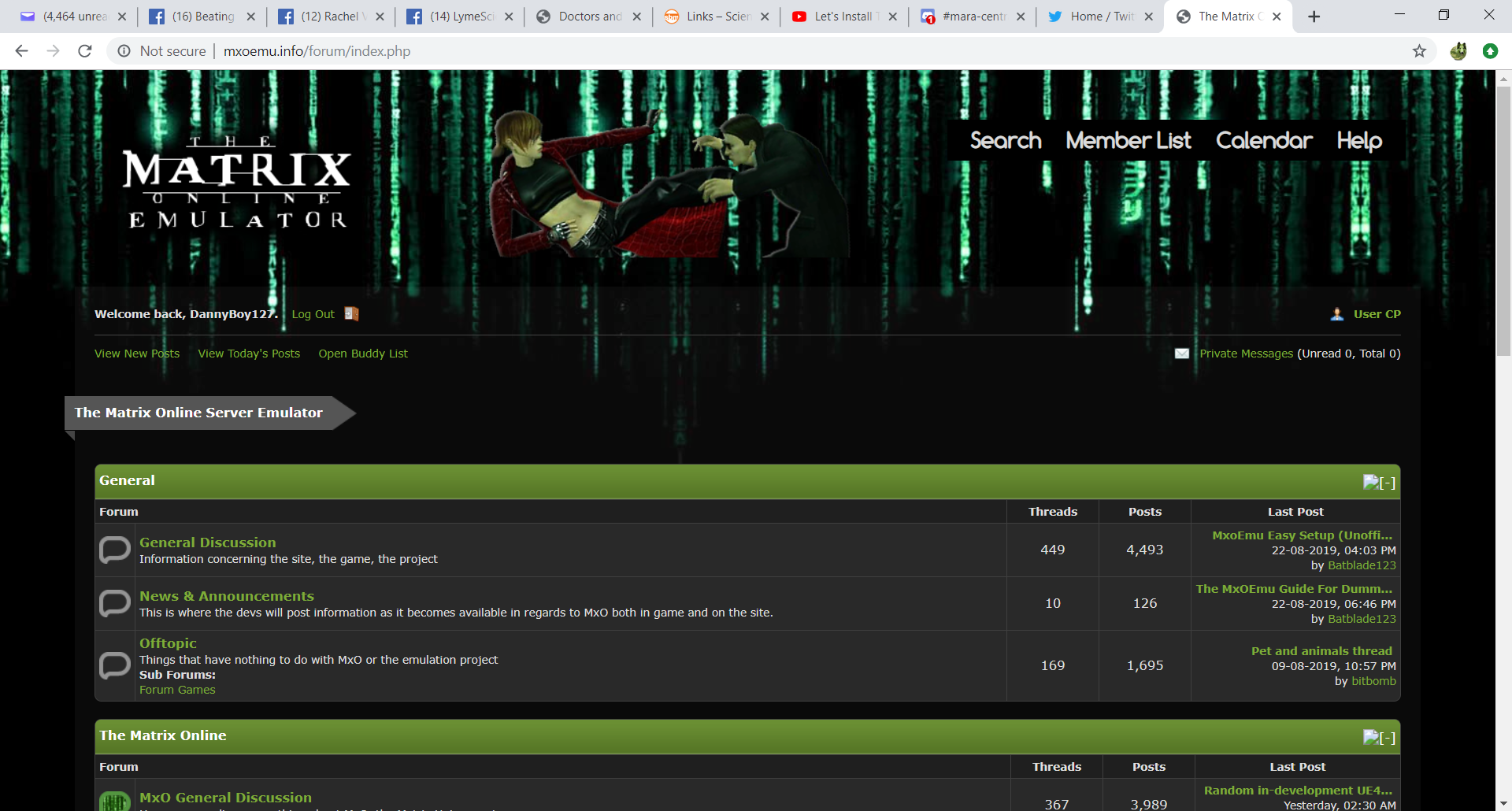
Task: Open View Today's Posts link
Action: click(249, 354)
